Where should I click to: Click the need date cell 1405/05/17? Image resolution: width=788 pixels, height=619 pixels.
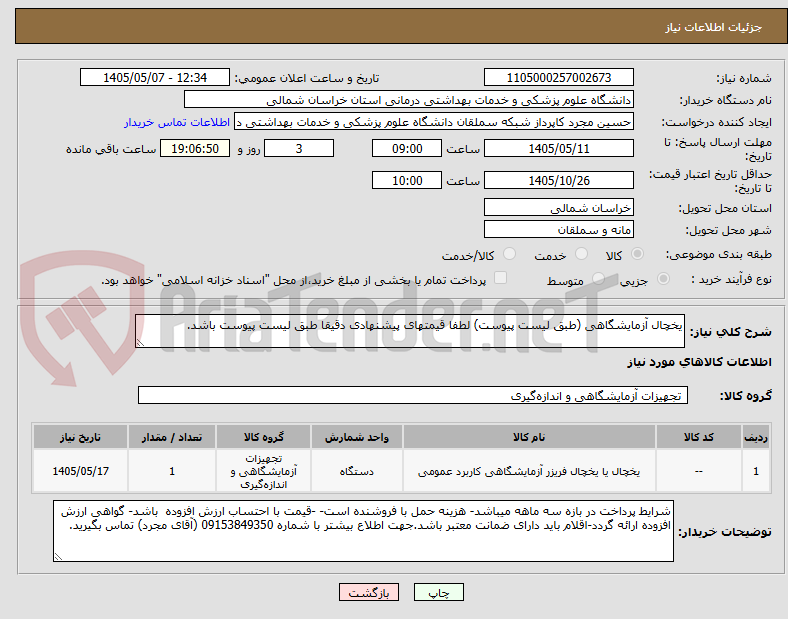pos(80,471)
